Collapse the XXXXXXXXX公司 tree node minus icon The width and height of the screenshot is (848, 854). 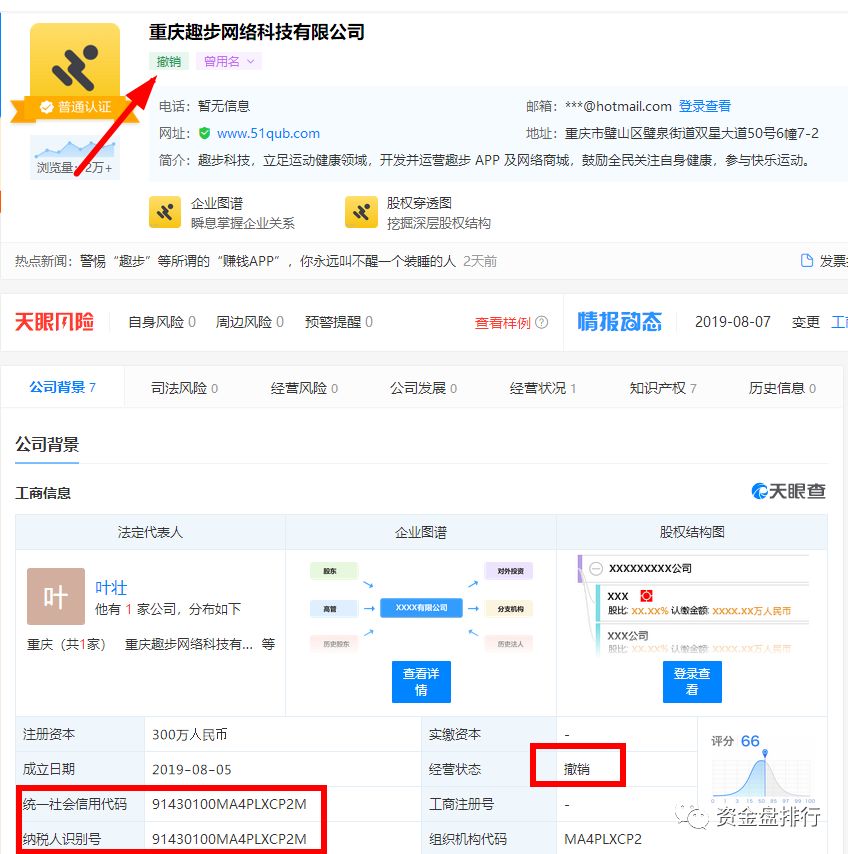click(x=596, y=569)
